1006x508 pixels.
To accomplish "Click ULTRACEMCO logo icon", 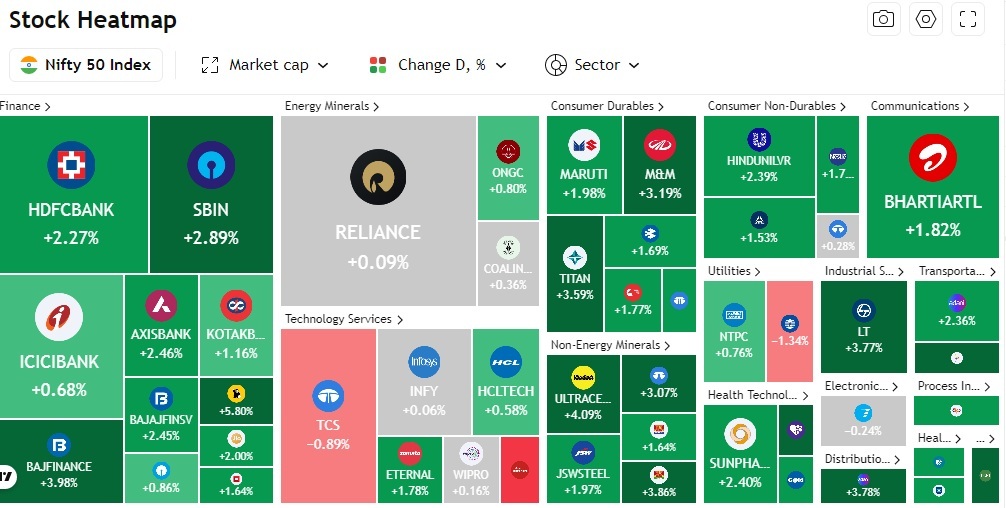I will click(583, 378).
